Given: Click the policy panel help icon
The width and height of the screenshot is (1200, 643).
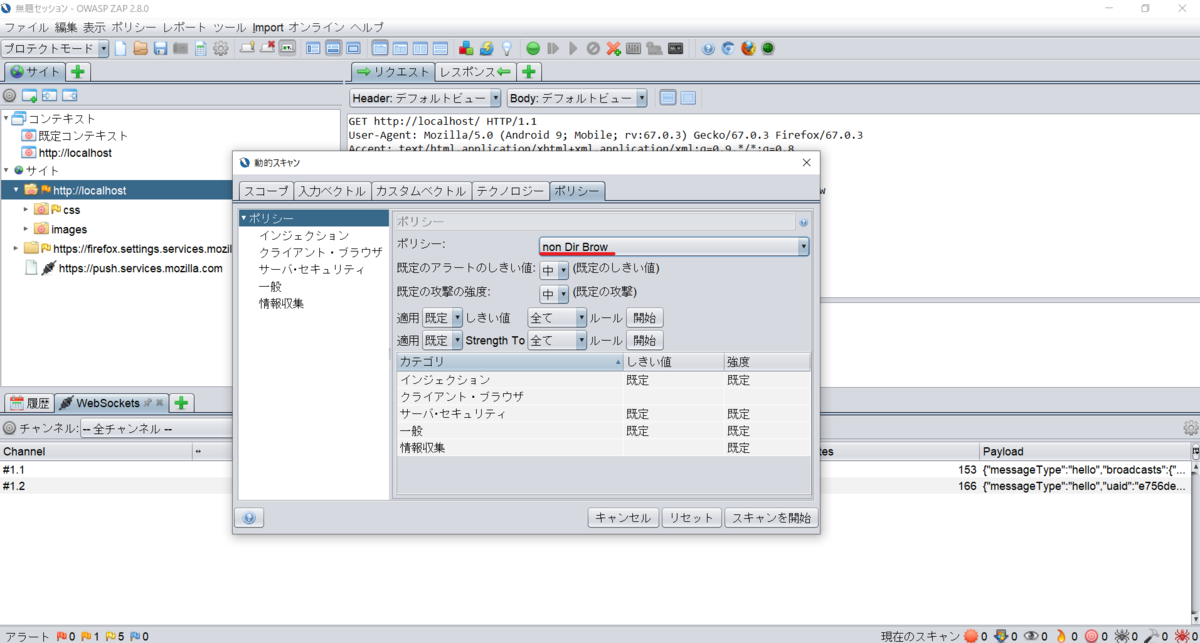Looking at the screenshot, I should [x=803, y=222].
